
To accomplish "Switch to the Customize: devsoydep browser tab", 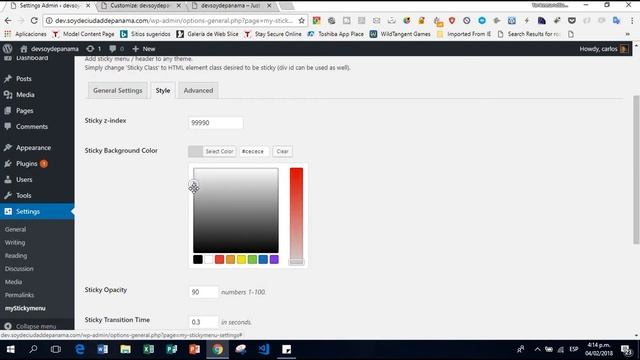I will click(x=141, y=6).
